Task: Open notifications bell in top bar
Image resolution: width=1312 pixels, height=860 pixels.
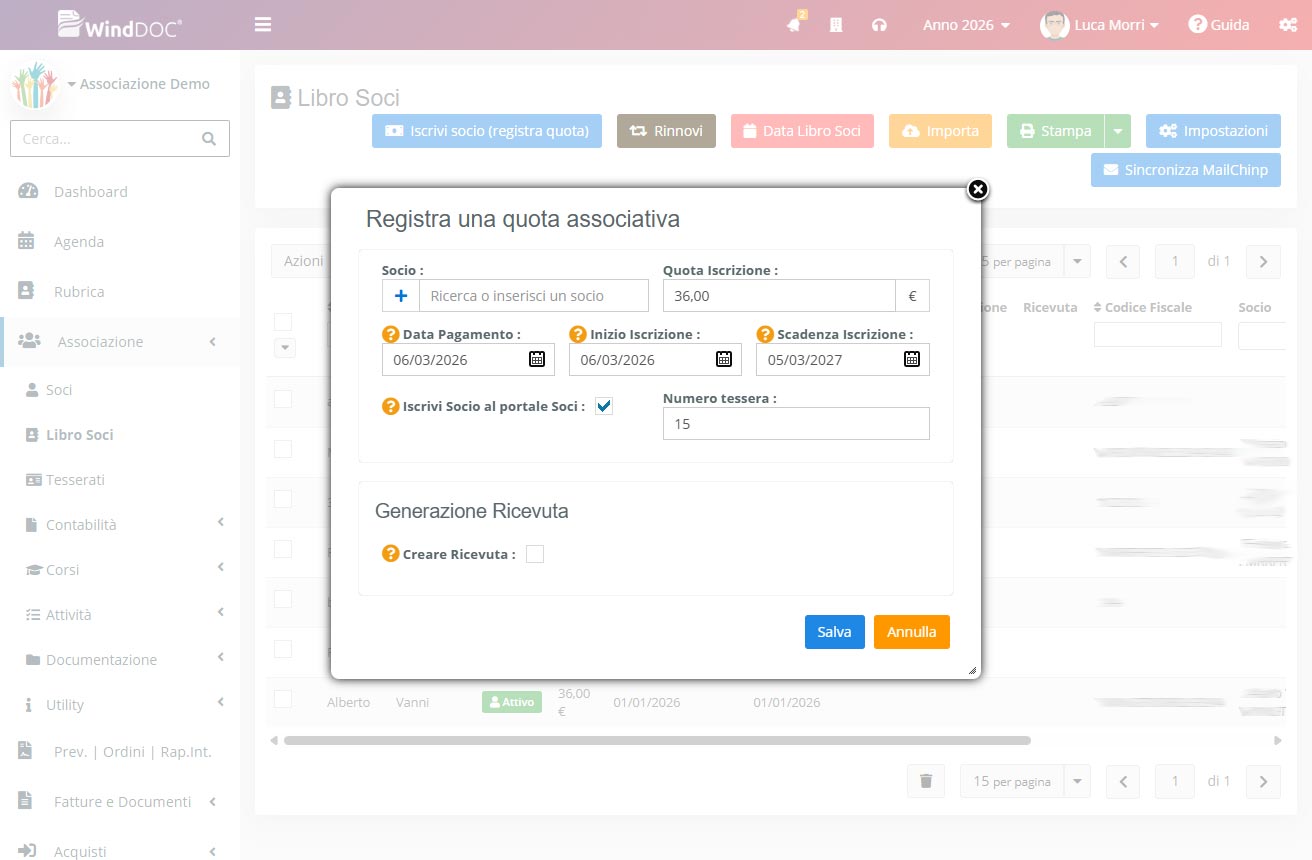Action: point(794,25)
